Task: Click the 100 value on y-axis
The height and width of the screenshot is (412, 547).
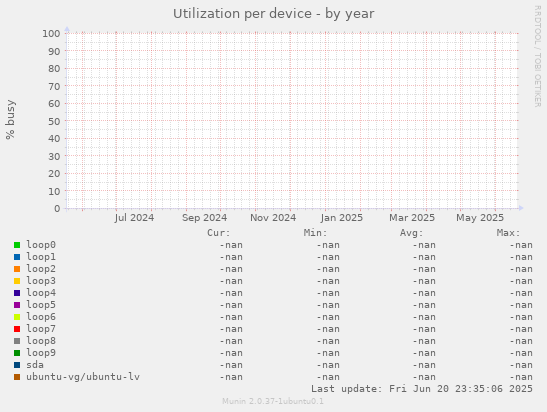Action: coord(51,33)
